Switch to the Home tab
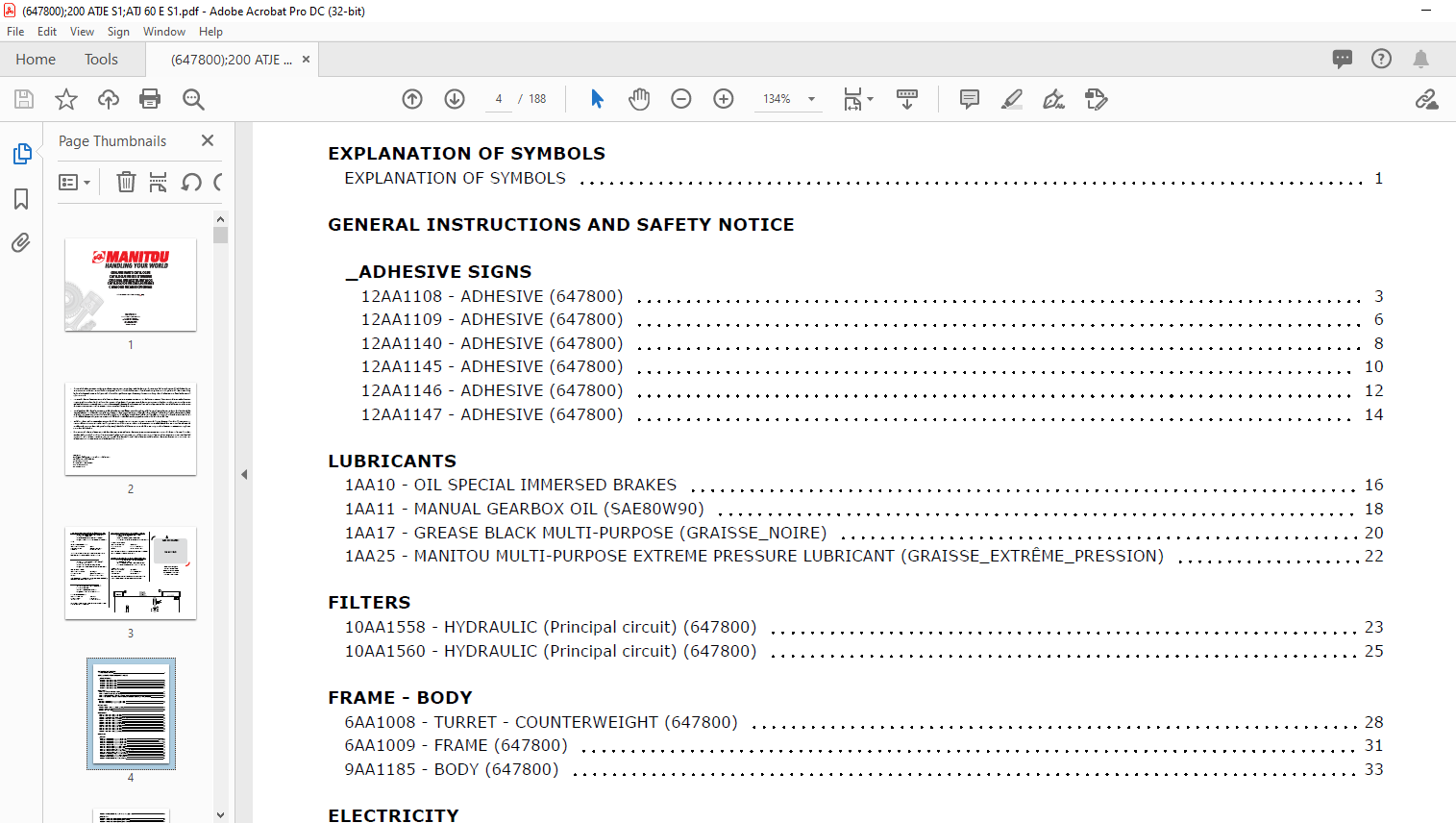 point(36,60)
